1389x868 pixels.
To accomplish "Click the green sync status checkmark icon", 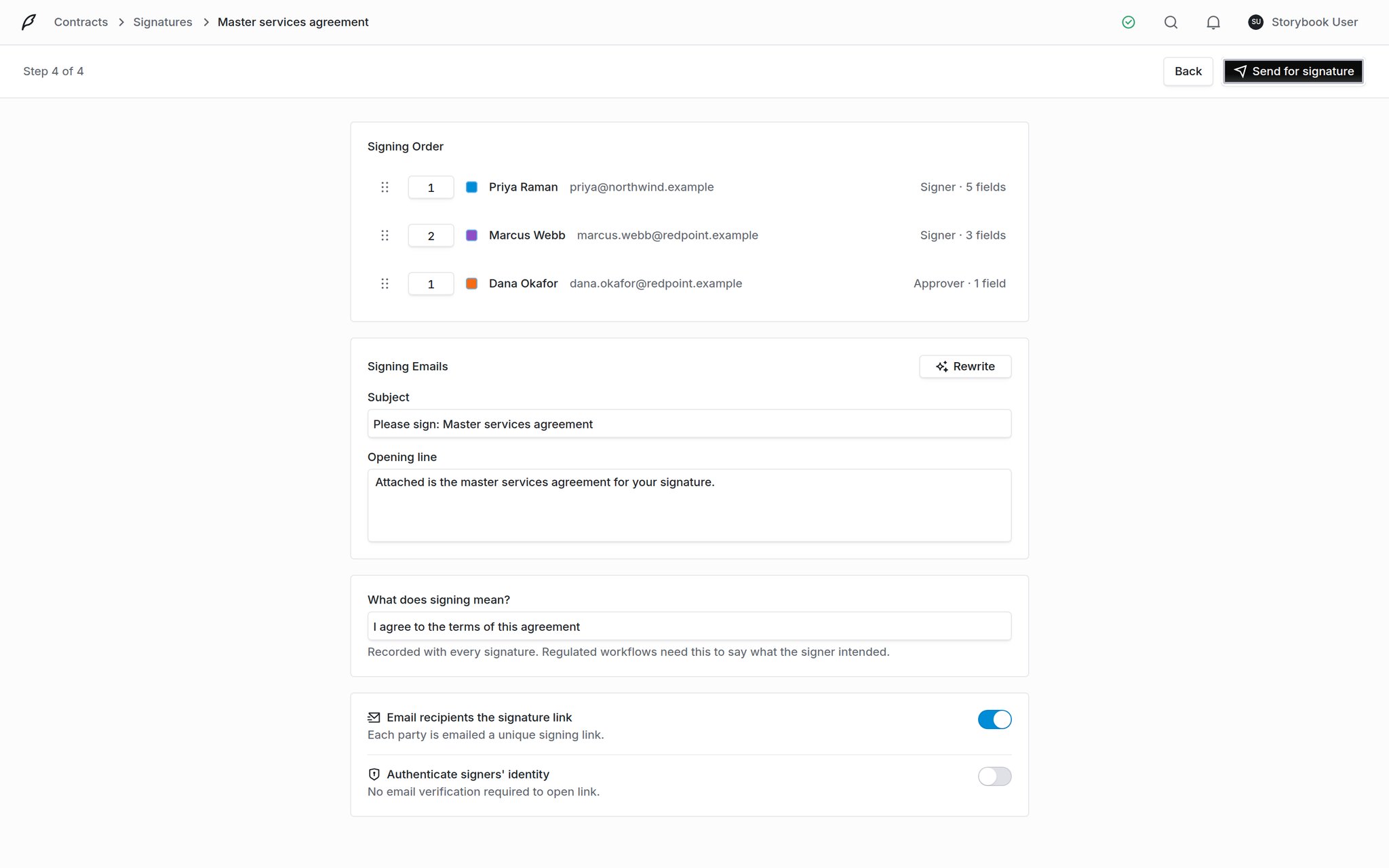I will [1129, 22].
